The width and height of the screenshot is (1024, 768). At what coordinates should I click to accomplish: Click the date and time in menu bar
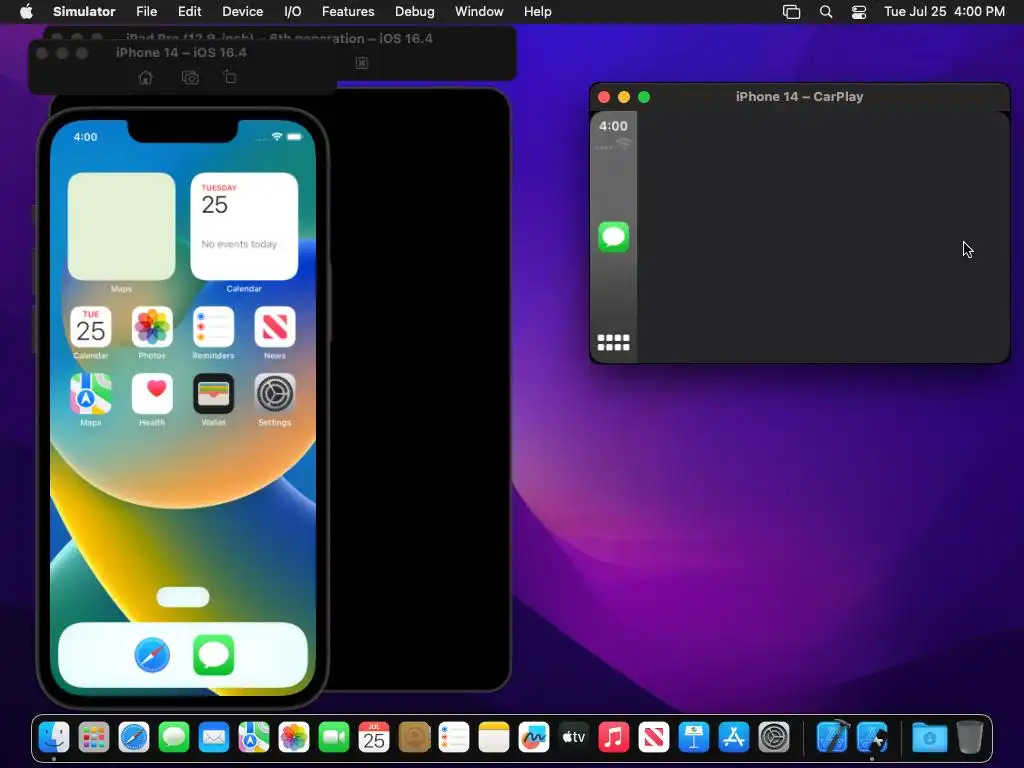coord(944,12)
